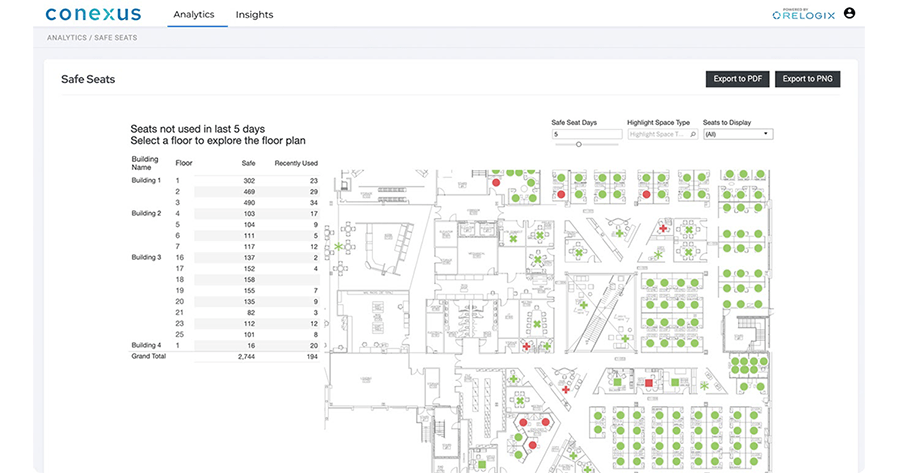Click the Safe Seat Days input field
Image resolution: width=900 pixels, height=473 pixels.
[585, 134]
